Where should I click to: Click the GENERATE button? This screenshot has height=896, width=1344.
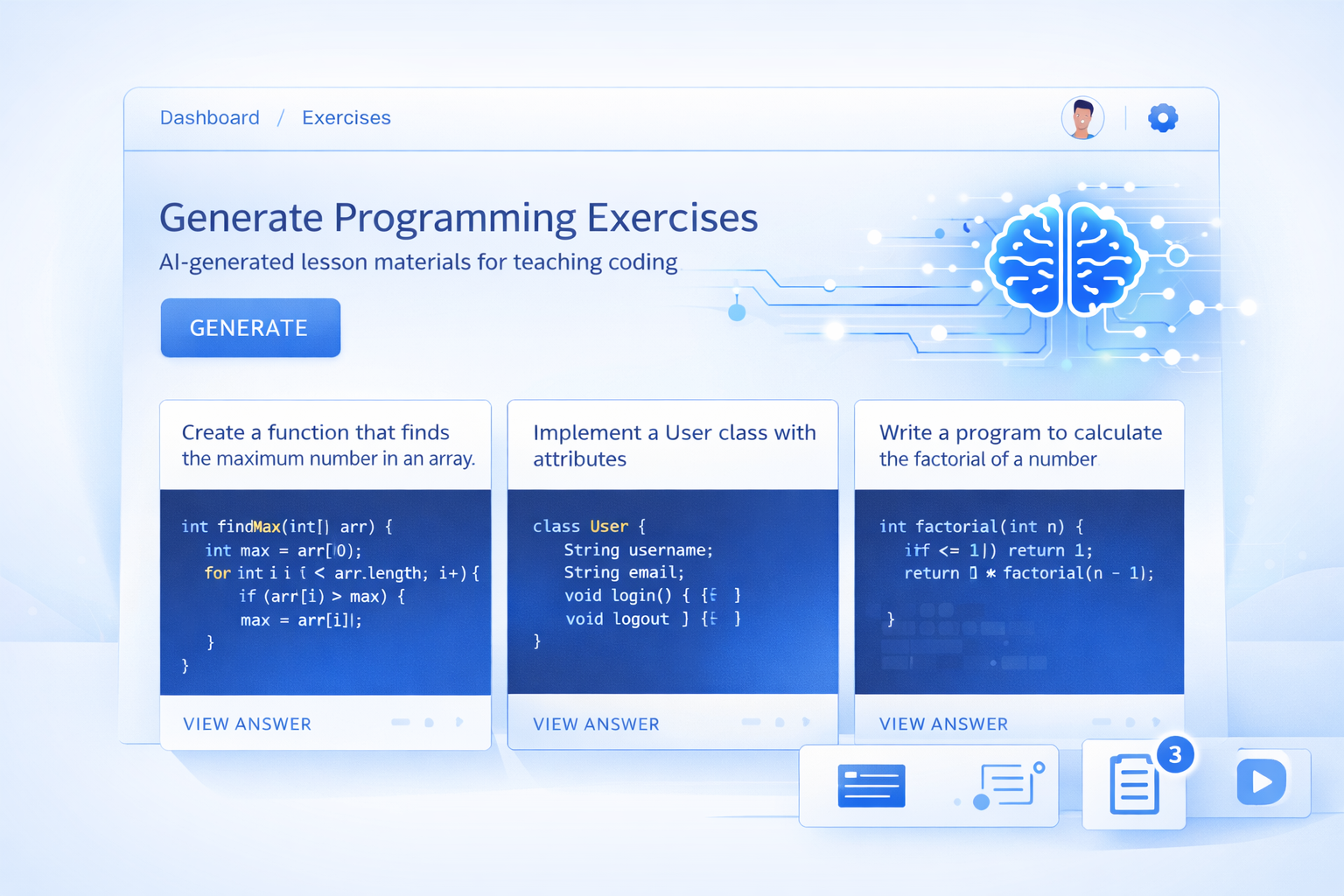[250, 328]
